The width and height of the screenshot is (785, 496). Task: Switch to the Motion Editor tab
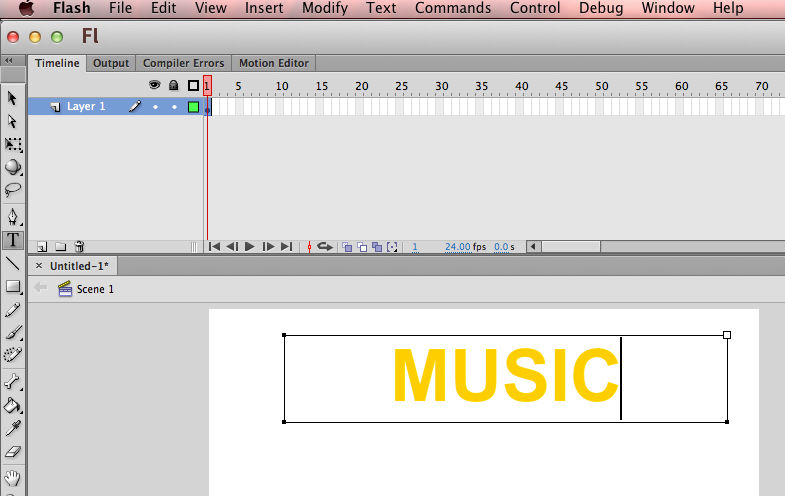point(274,63)
